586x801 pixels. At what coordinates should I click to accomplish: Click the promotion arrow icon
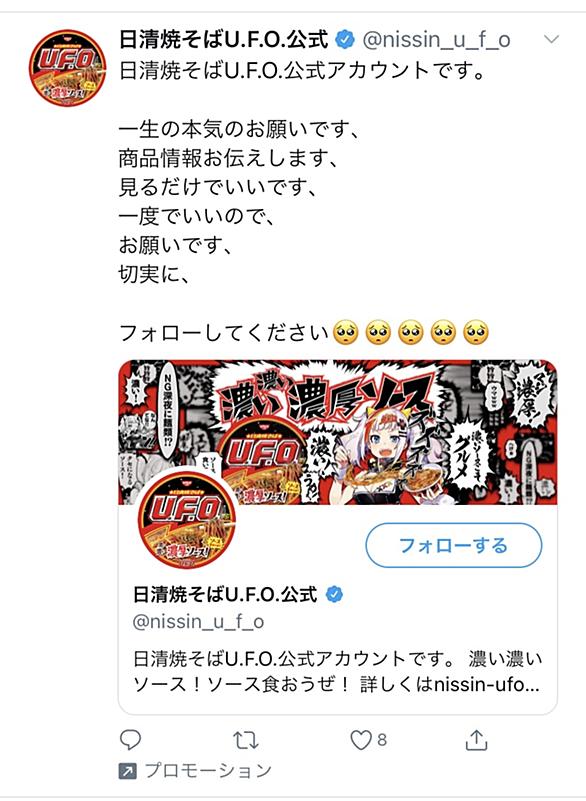click(127, 771)
